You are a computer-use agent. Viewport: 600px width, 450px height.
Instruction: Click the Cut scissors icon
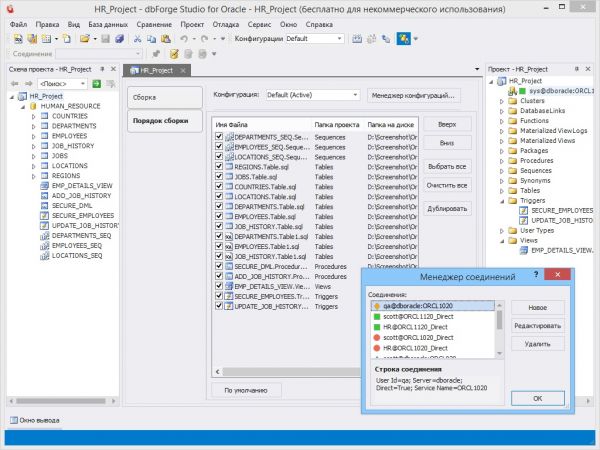pyautogui.click(x=136, y=38)
